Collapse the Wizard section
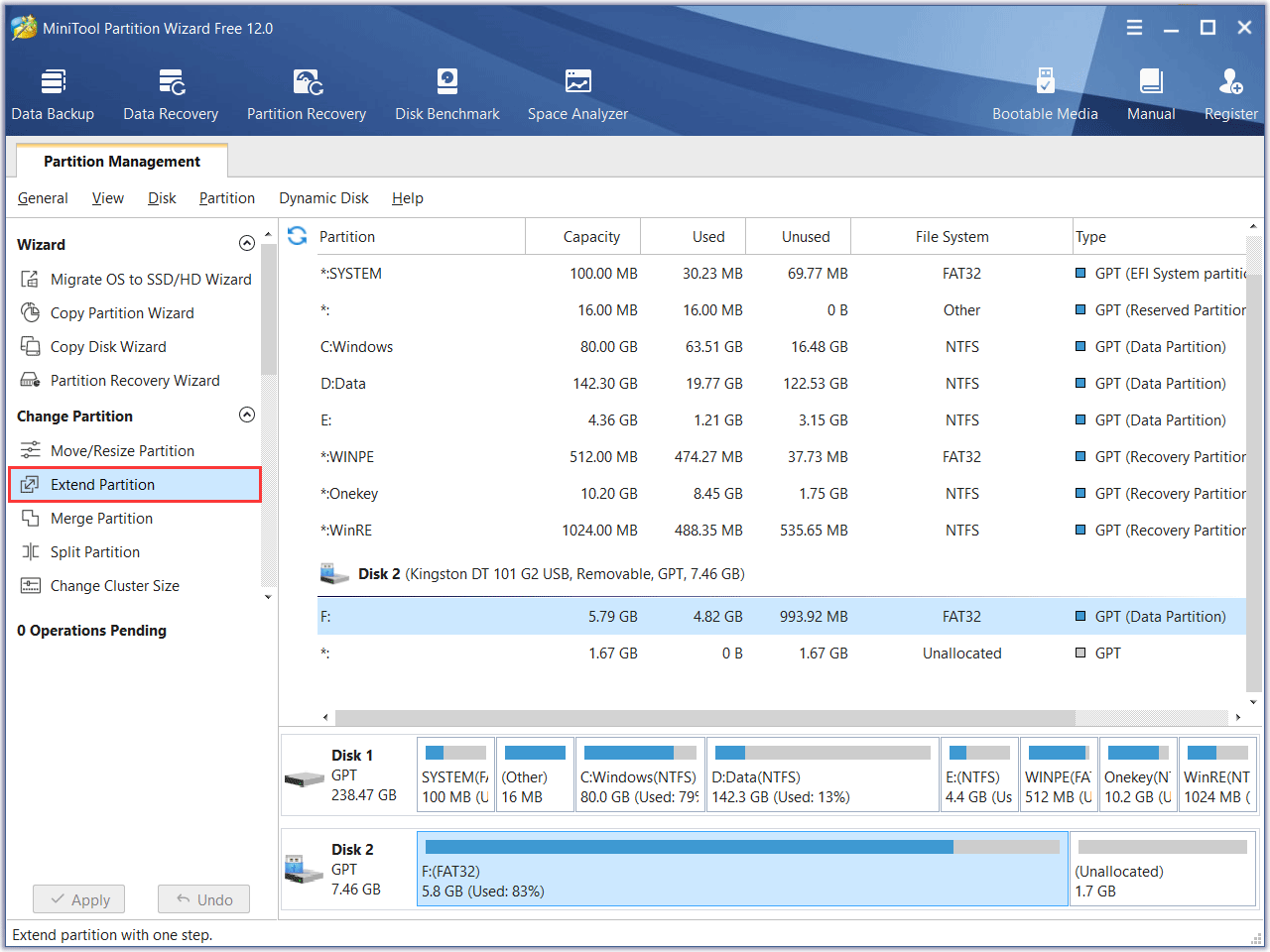This screenshot has height=952, width=1270. coord(247,244)
